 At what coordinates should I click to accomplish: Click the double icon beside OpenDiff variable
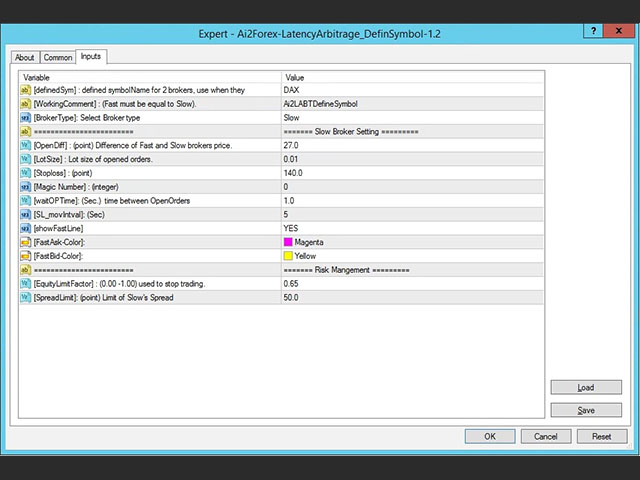25,145
